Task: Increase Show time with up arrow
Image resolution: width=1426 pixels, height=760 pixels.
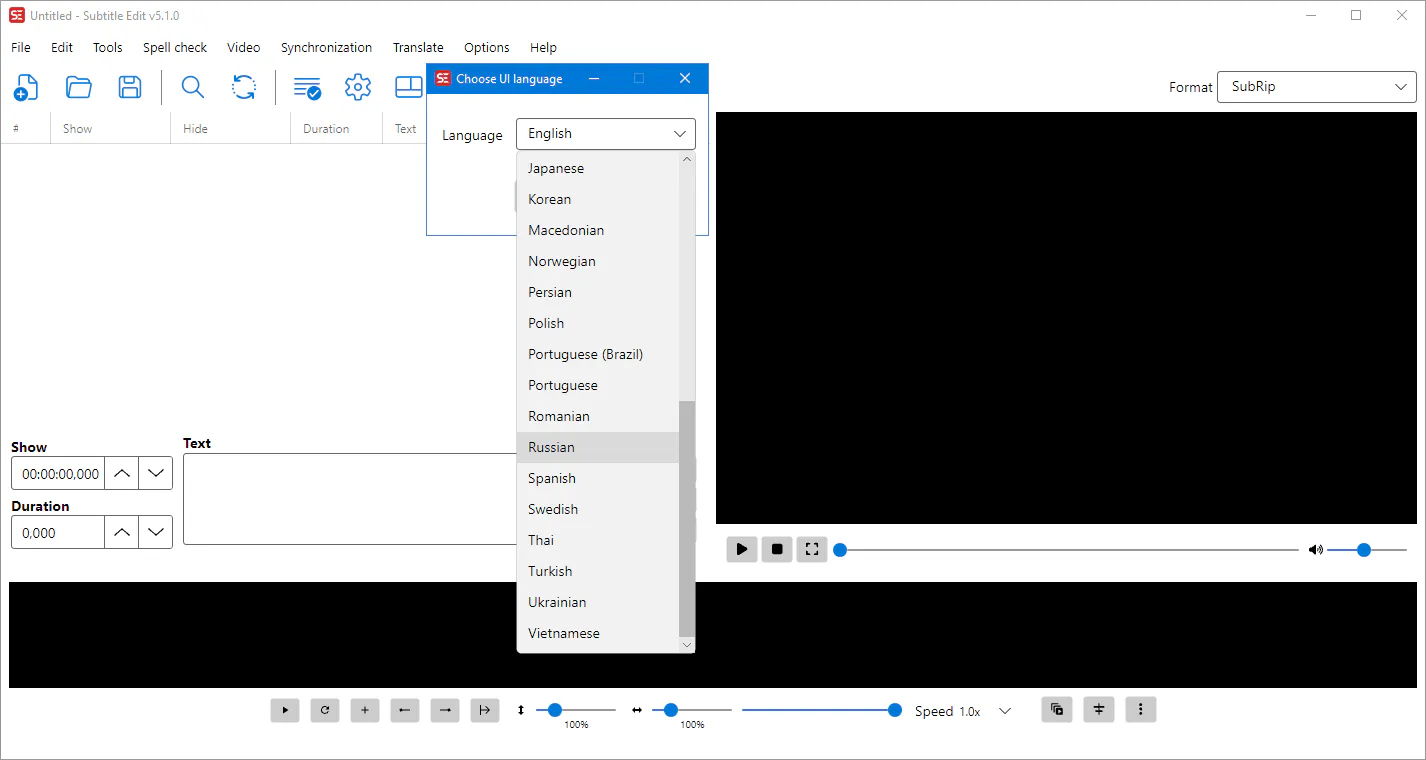Action: click(122, 474)
